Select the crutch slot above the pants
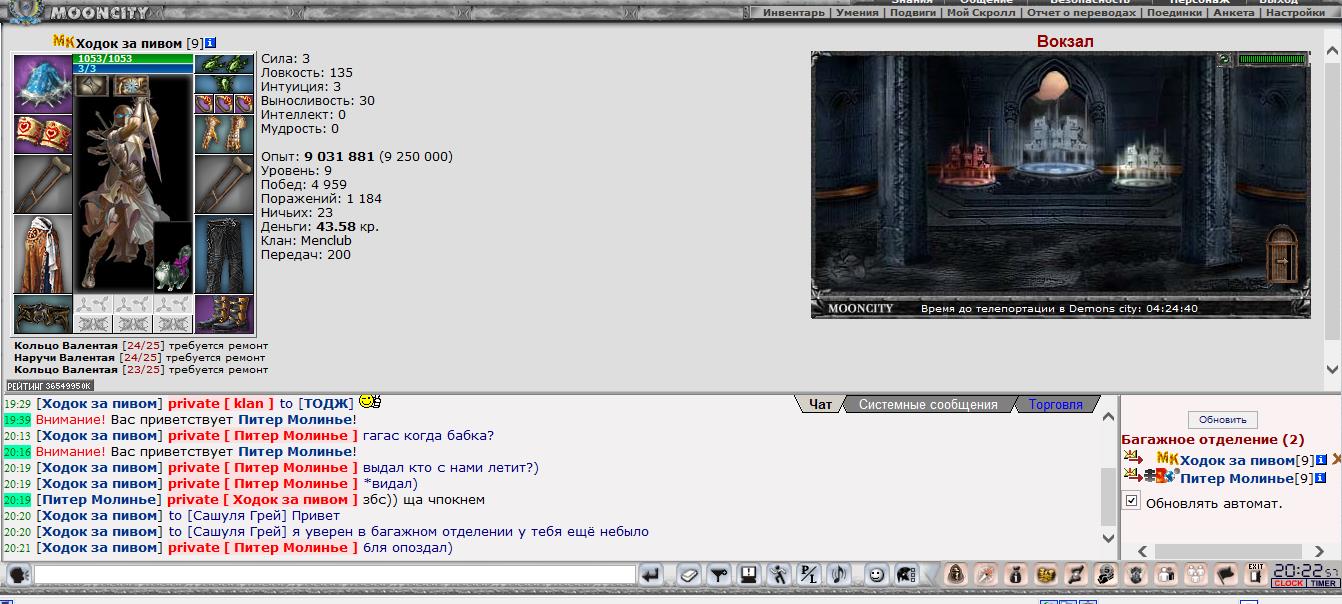This screenshot has width=1342, height=604. pos(224,184)
